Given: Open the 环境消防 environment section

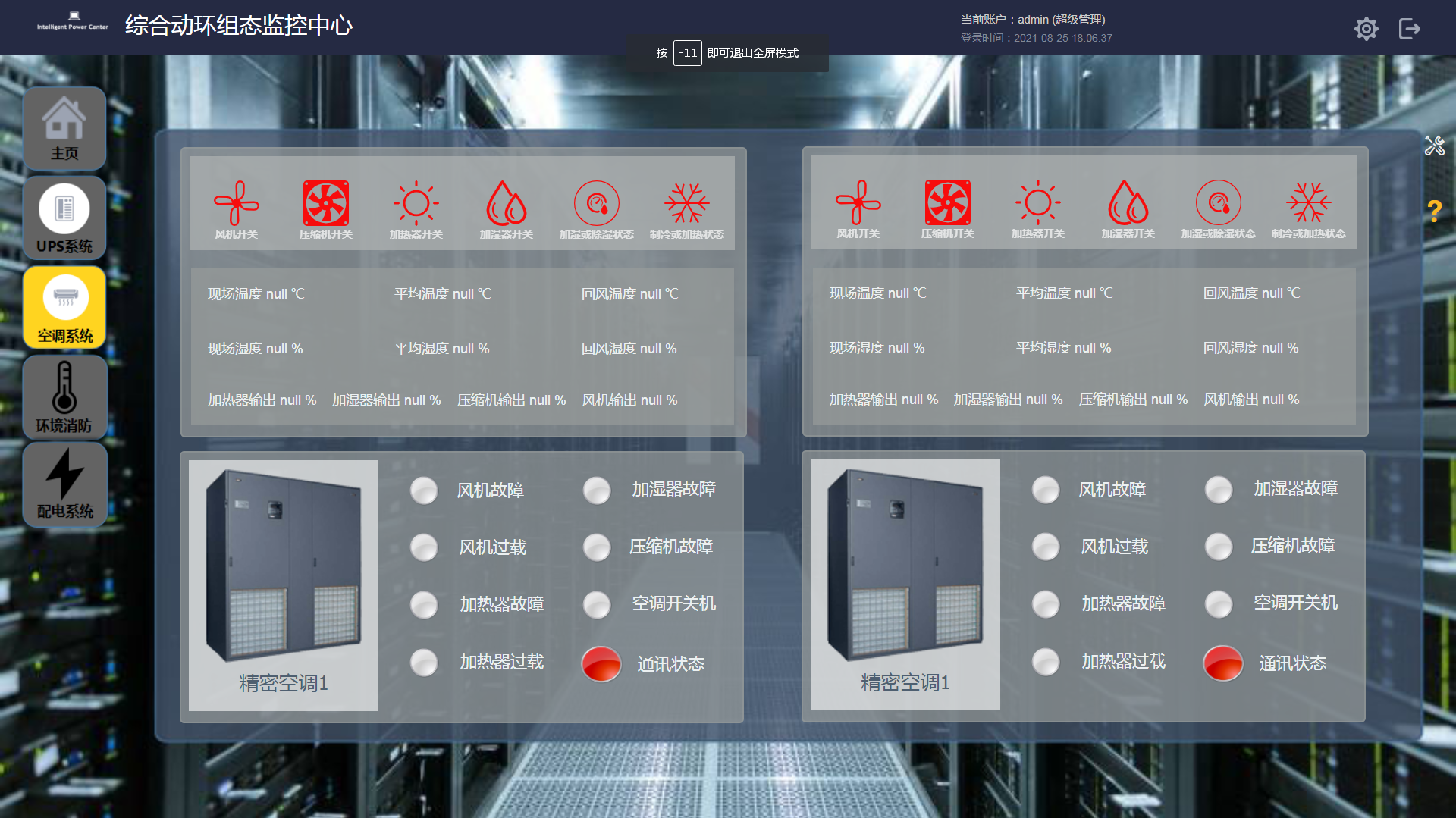Looking at the screenshot, I should (x=64, y=397).
